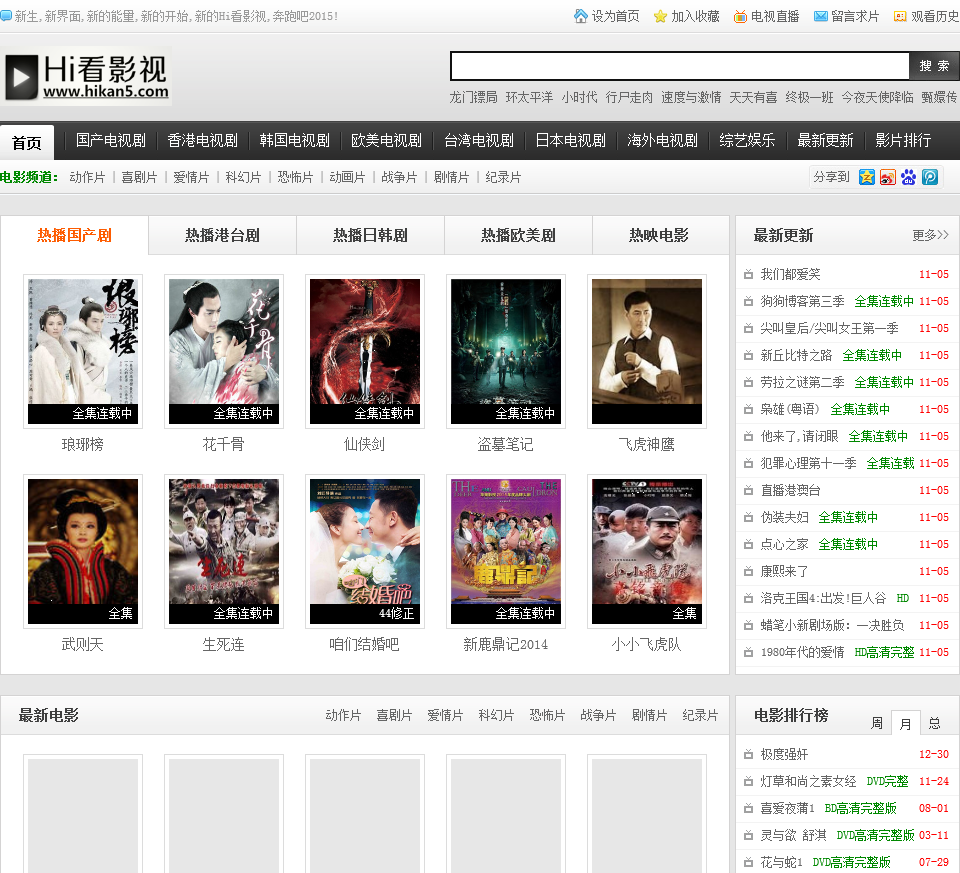Open 康熙来了 in latest updates
The image size is (960, 873).
pos(784,571)
